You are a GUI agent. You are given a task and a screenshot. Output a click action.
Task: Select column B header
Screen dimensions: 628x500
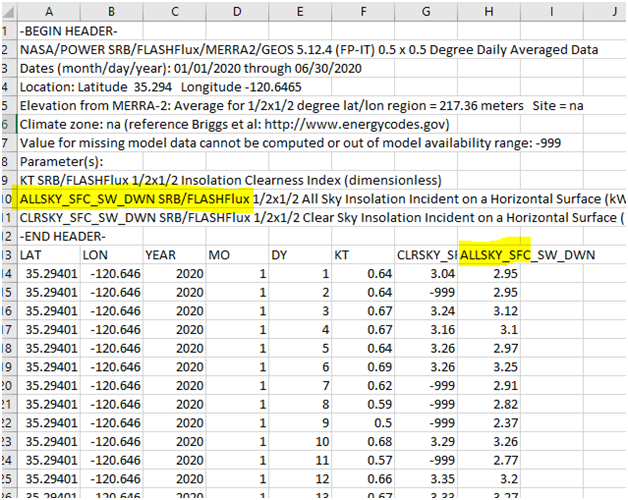(x=111, y=12)
